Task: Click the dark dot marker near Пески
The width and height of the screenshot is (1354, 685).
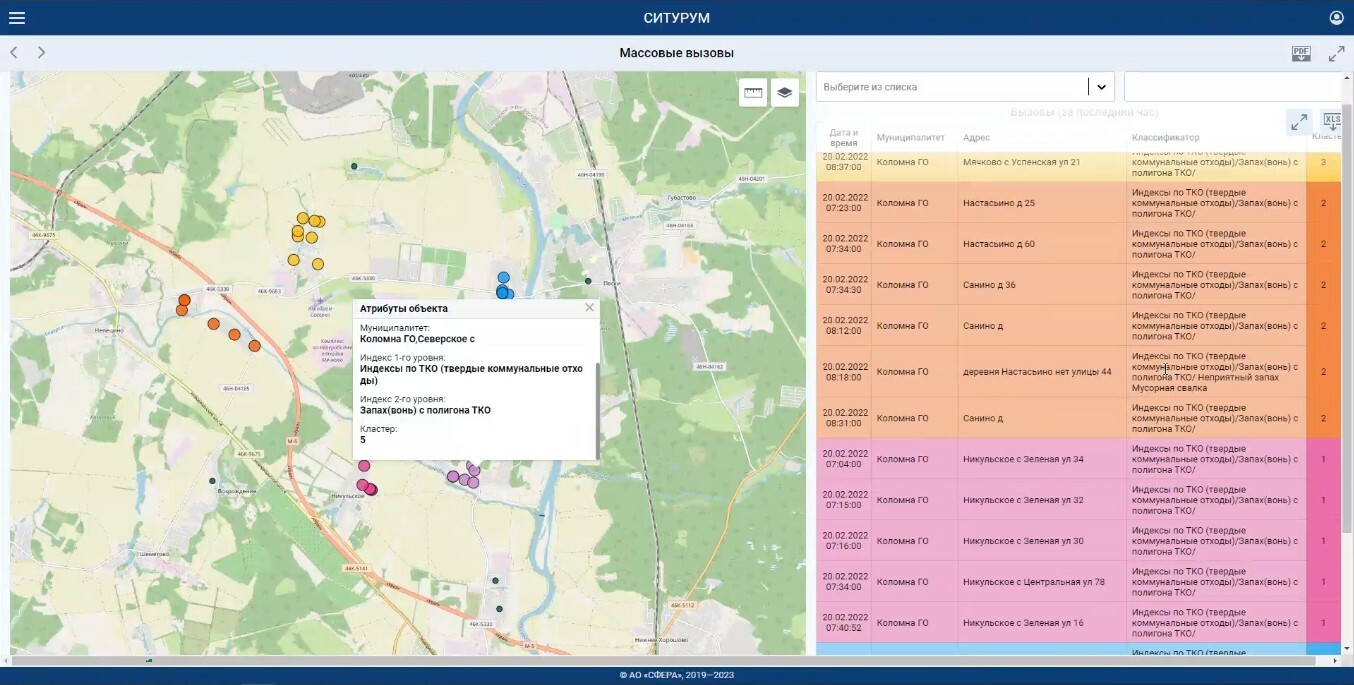Action: 588,281
